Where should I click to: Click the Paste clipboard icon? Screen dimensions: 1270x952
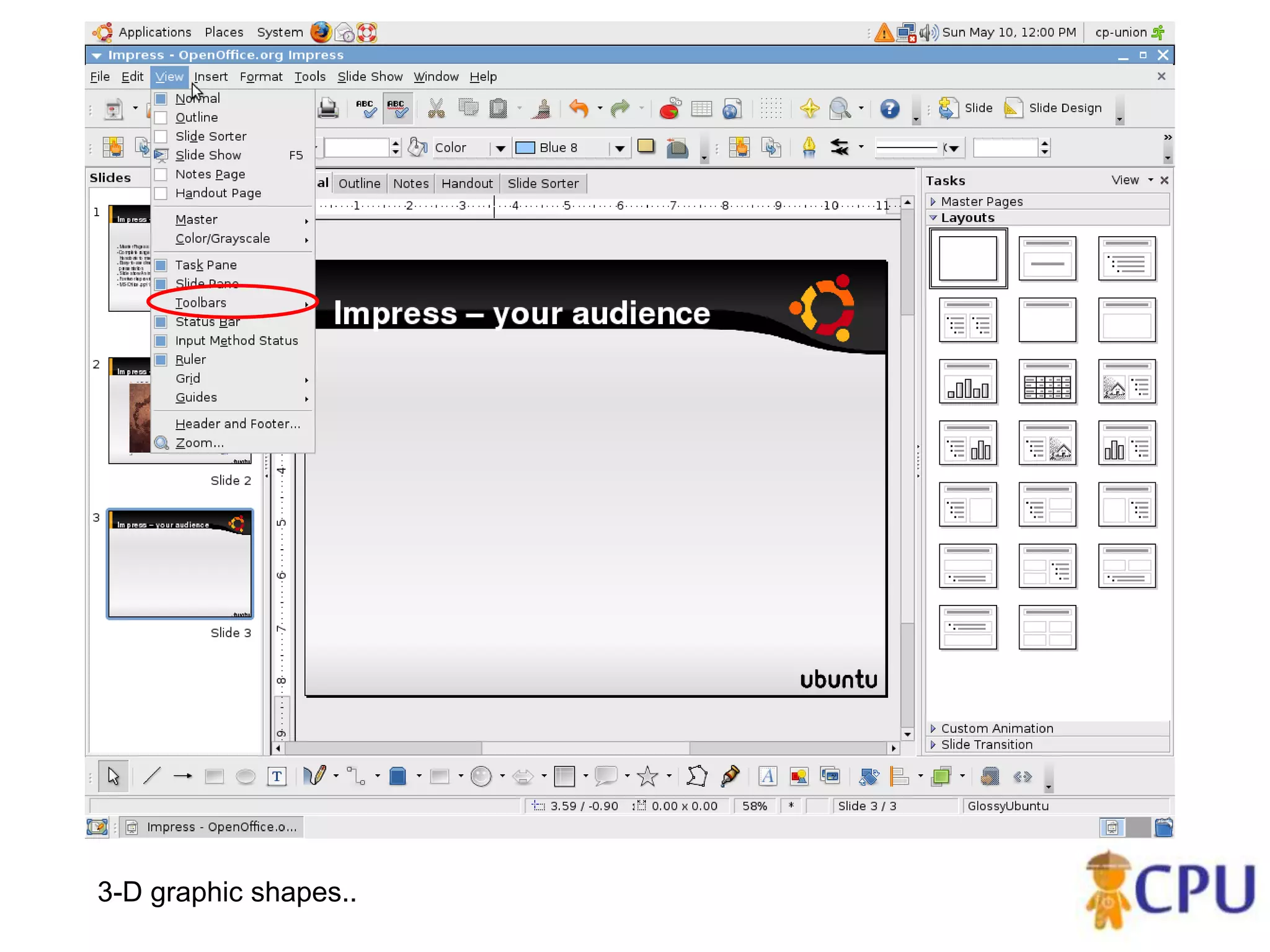point(498,108)
